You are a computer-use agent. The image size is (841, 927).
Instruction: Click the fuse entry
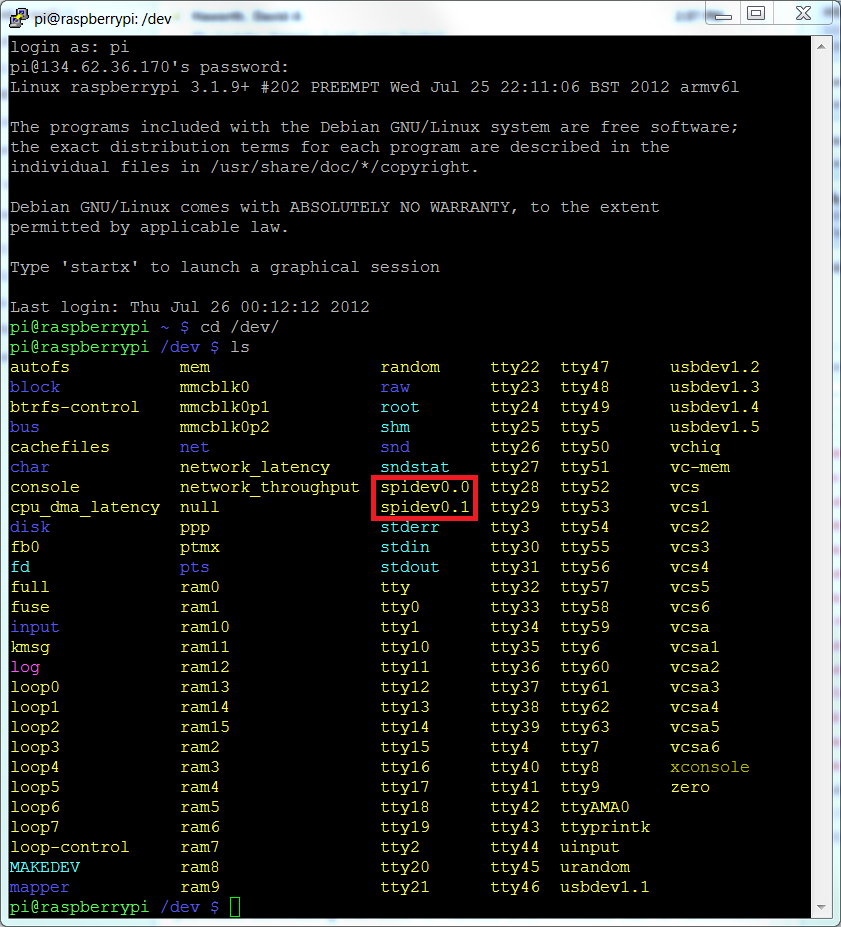[30, 607]
